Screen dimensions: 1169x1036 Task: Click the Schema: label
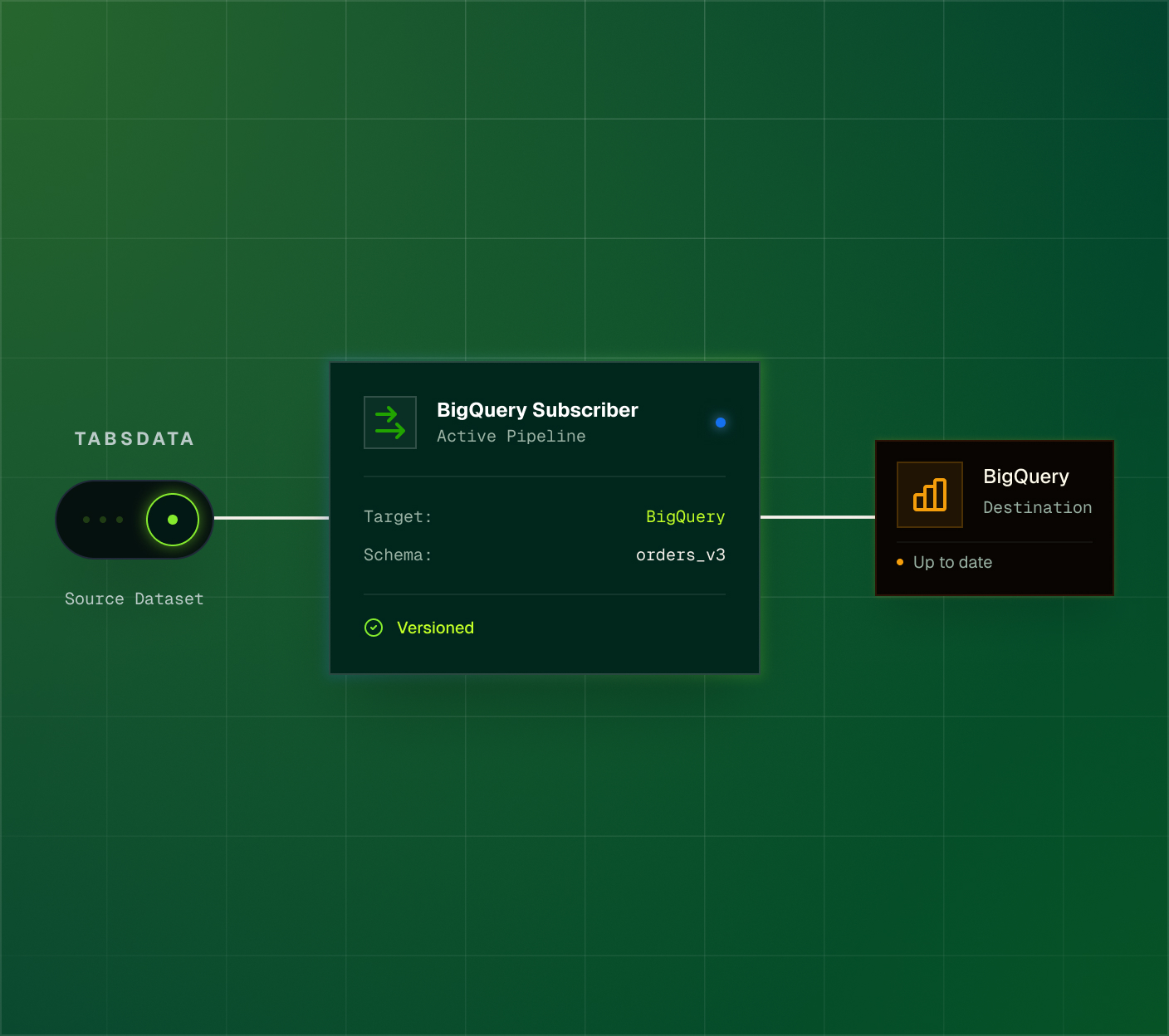click(x=398, y=555)
